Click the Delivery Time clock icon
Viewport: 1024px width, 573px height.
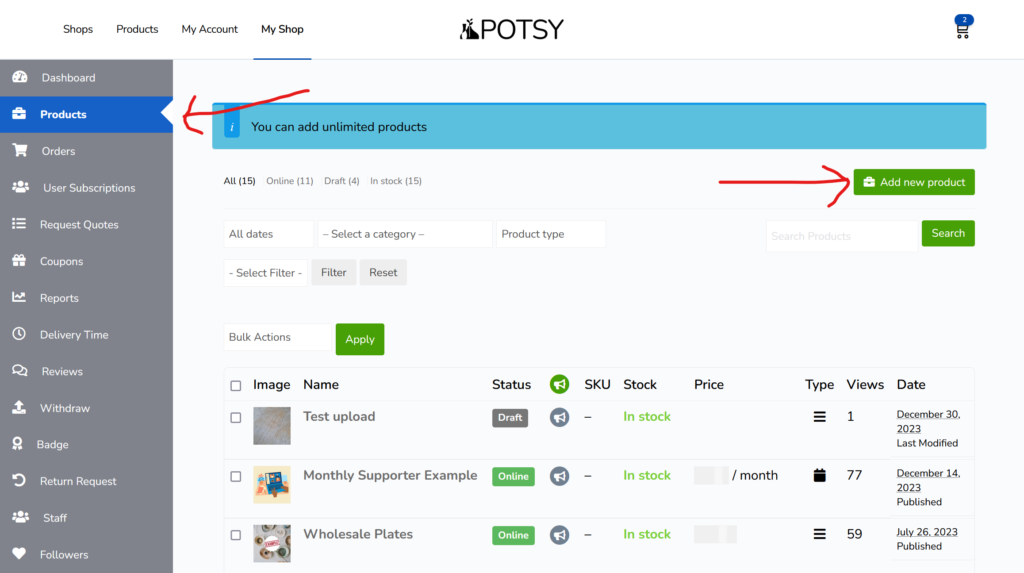[x=19, y=335]
